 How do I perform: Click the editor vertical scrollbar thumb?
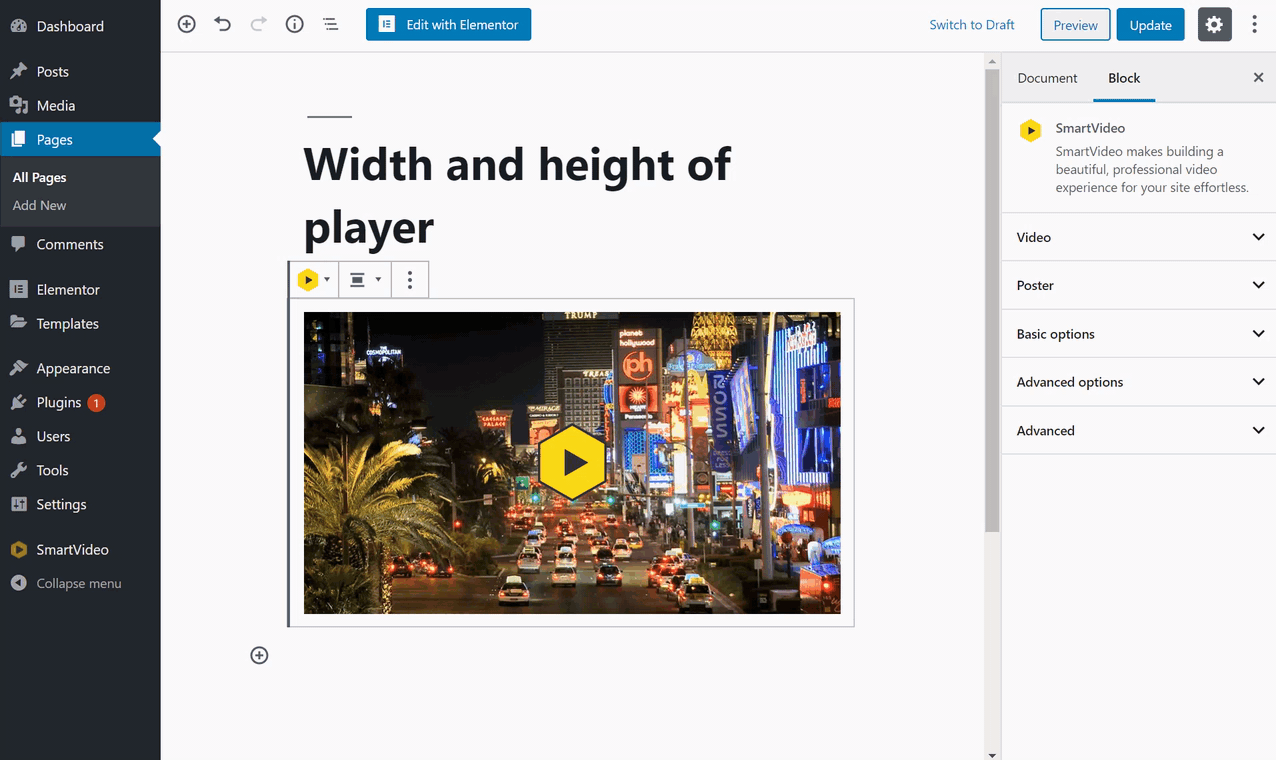click(992, 300)
